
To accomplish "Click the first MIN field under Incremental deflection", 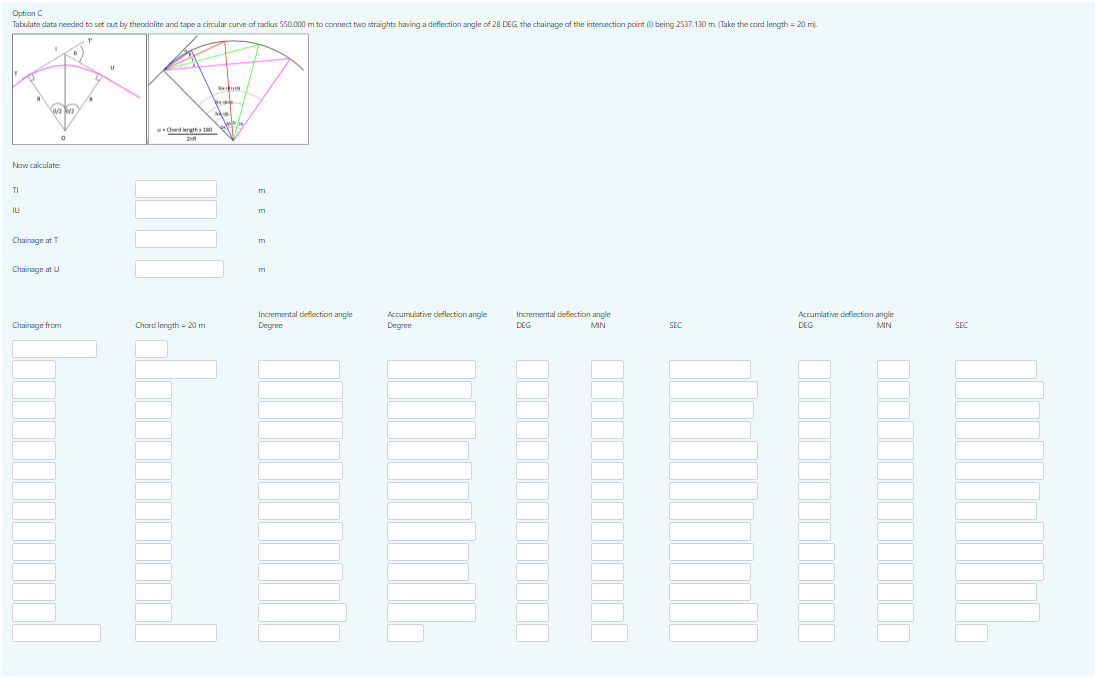I will tap(608, 368).
